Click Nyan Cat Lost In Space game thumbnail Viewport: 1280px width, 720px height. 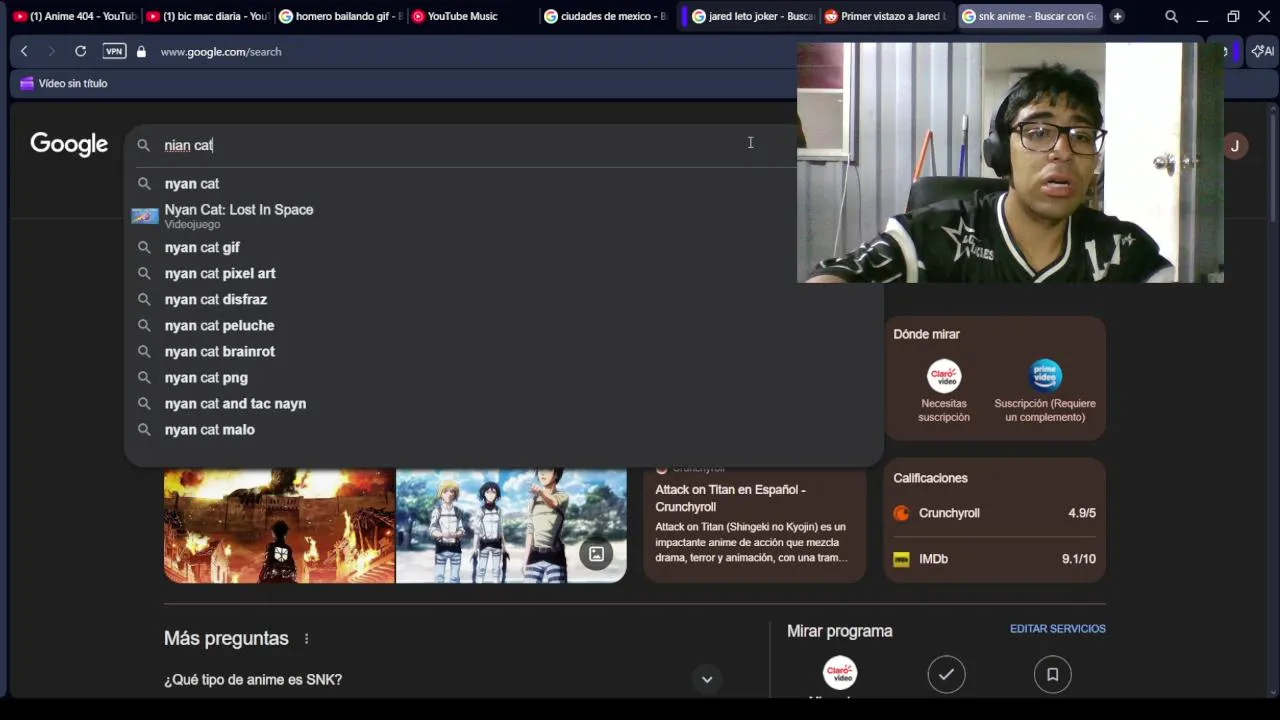click(145, 216)
